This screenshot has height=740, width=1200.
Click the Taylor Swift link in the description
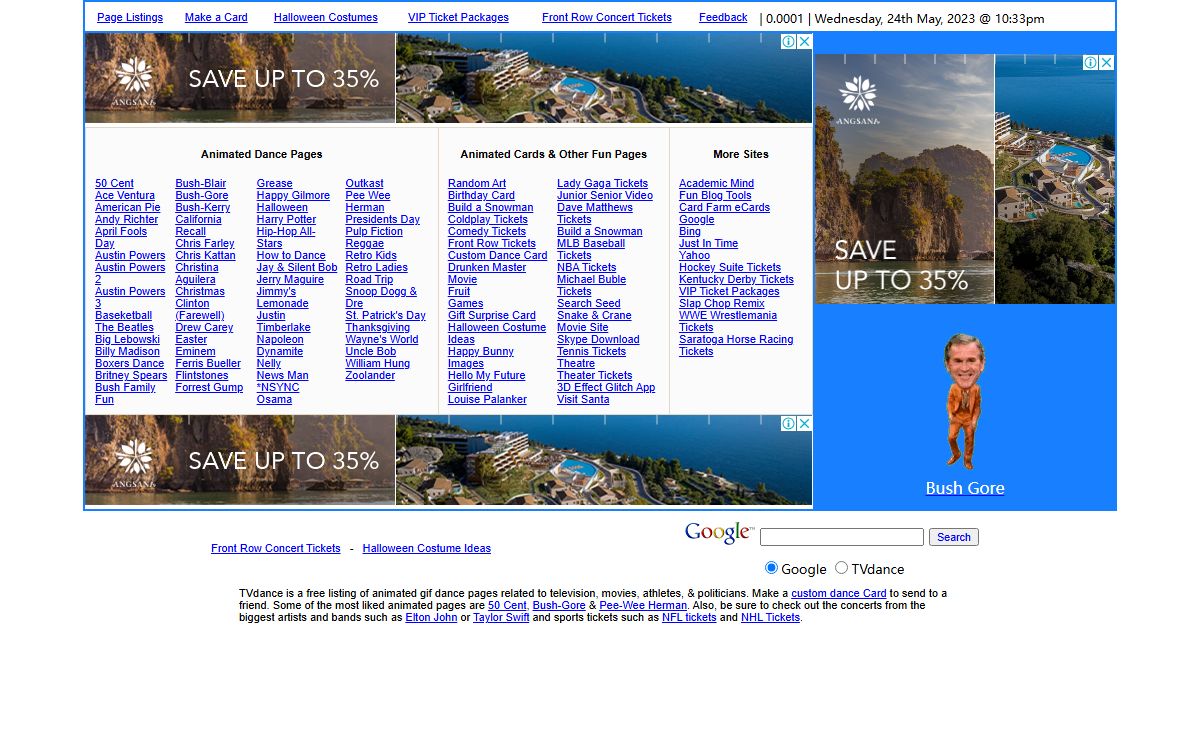coord(501,617)
